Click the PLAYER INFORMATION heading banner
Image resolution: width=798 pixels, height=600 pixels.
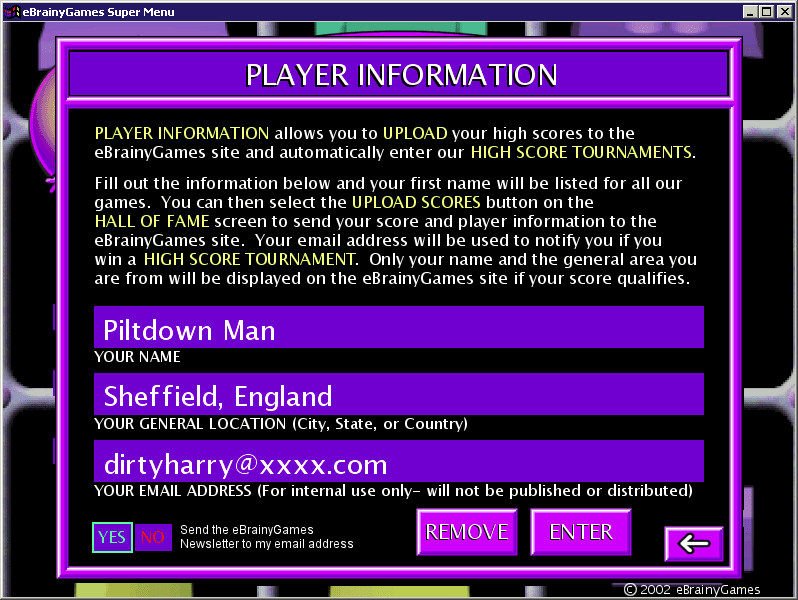[400, 74]
